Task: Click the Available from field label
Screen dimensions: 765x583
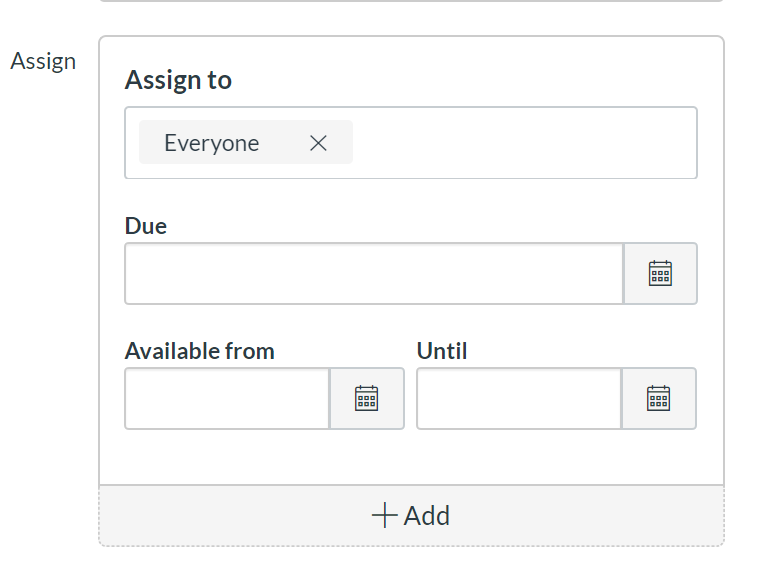Action: tap(199, 351)
